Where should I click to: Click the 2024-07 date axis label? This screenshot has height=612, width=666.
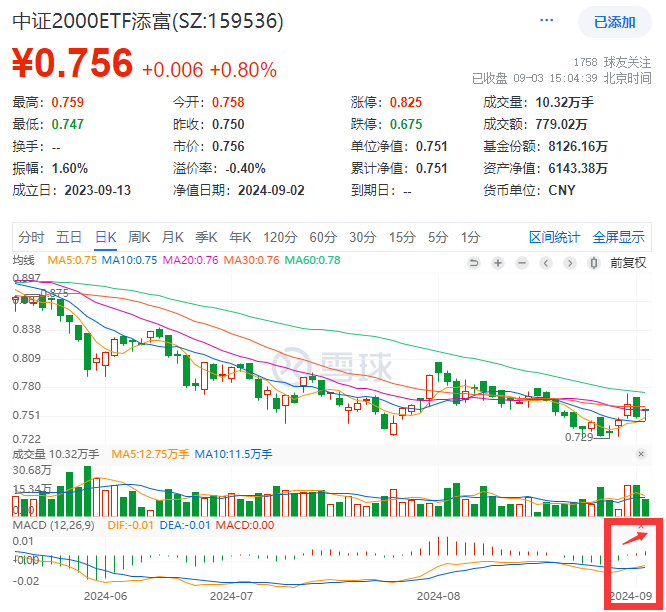click(231, 596)
